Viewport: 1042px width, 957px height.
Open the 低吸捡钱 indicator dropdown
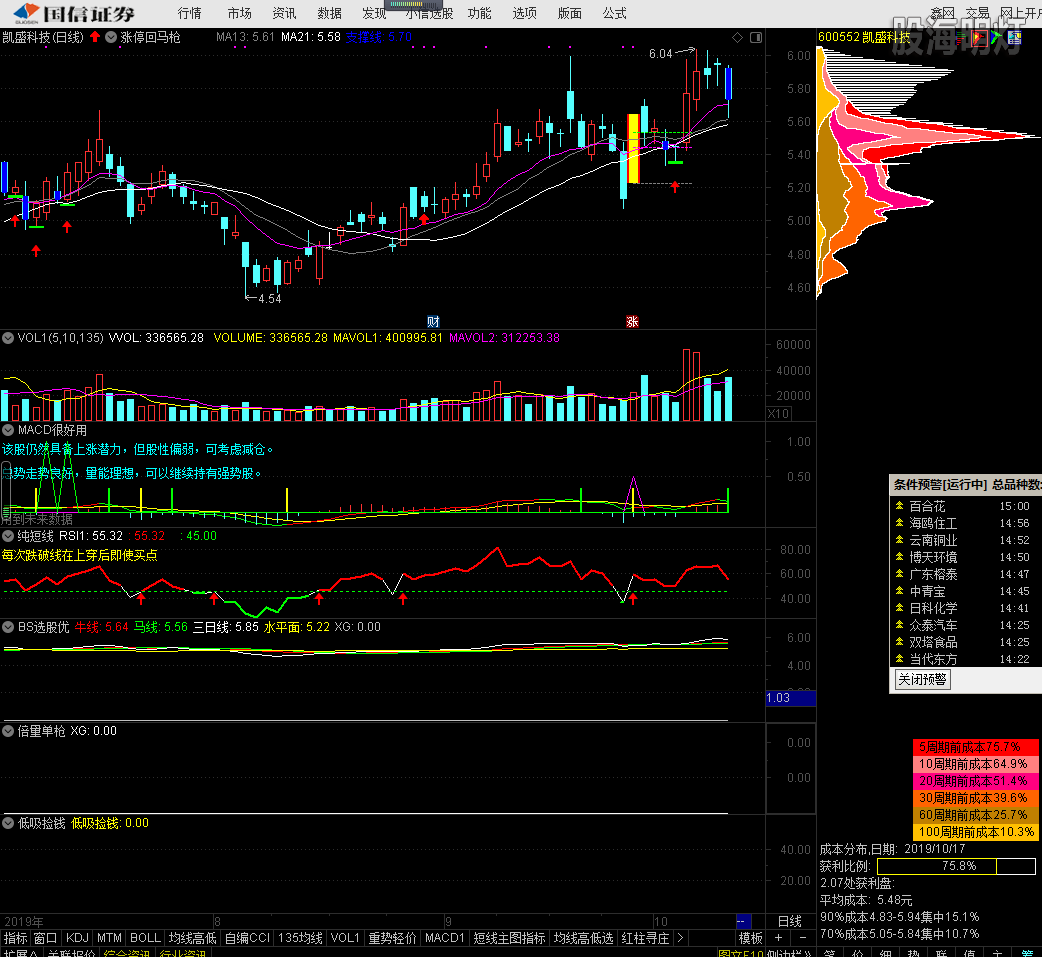[8, 823]
